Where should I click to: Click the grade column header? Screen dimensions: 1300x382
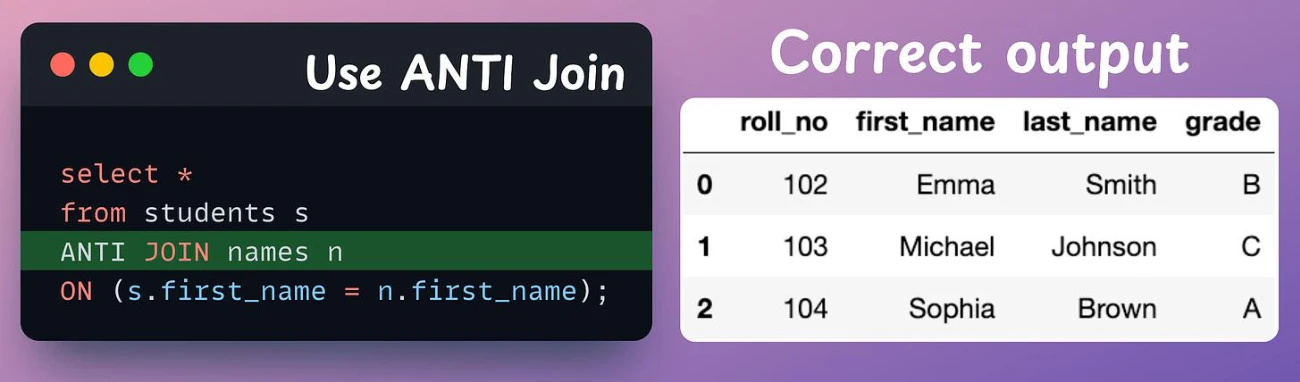1222,123
